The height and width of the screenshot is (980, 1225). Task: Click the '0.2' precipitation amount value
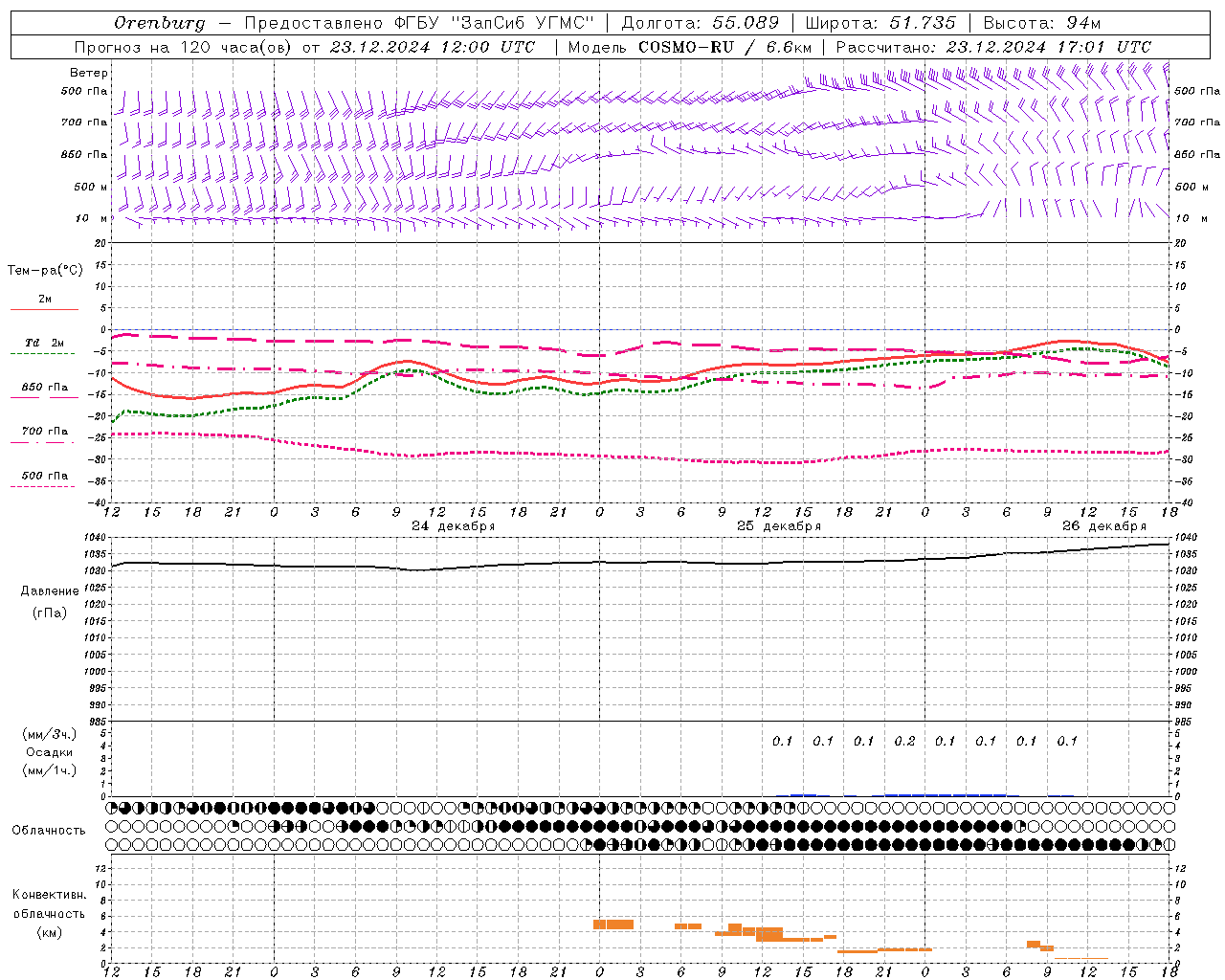904,741
